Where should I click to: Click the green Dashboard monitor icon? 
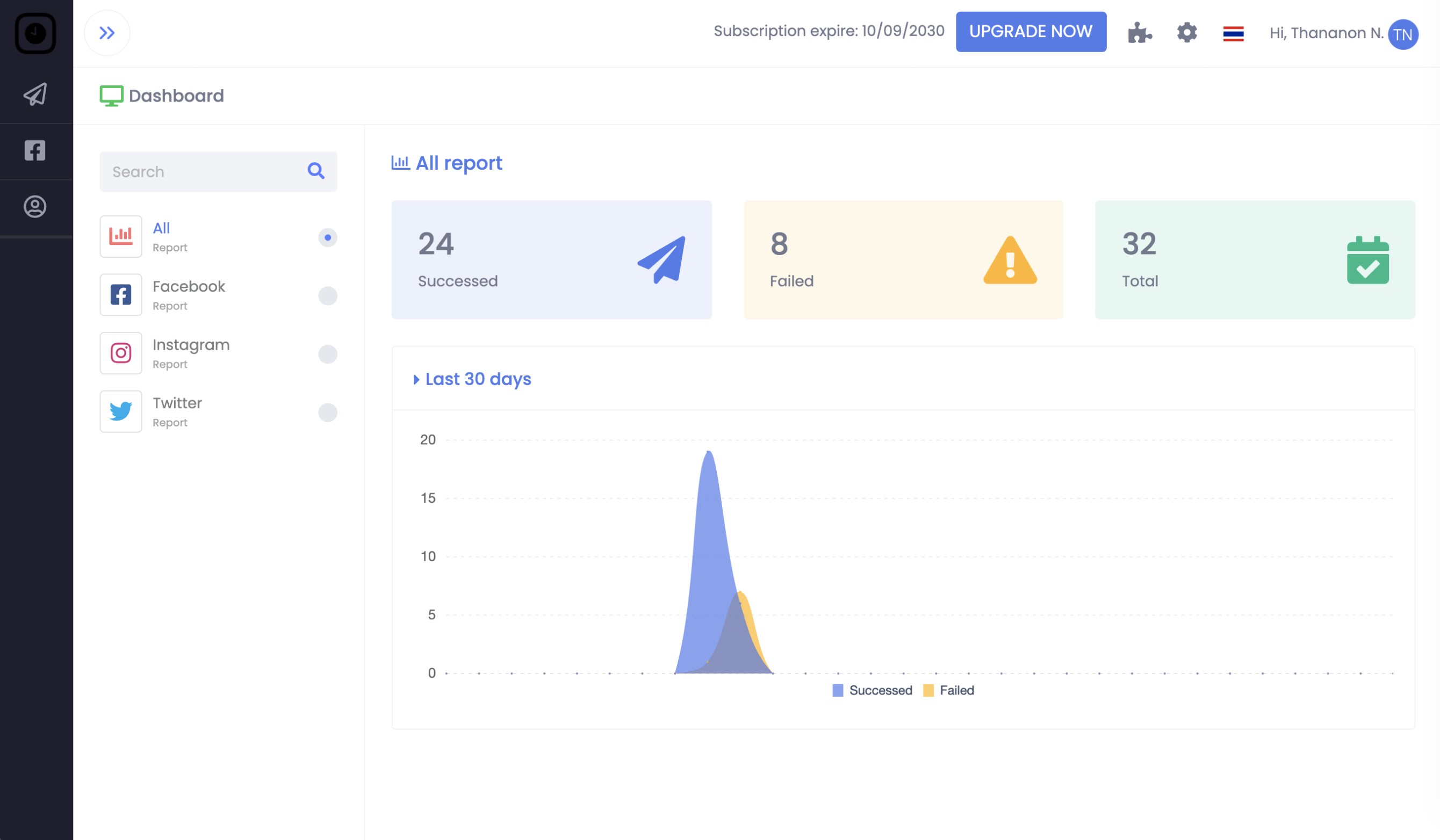click(x=111, y=96)
